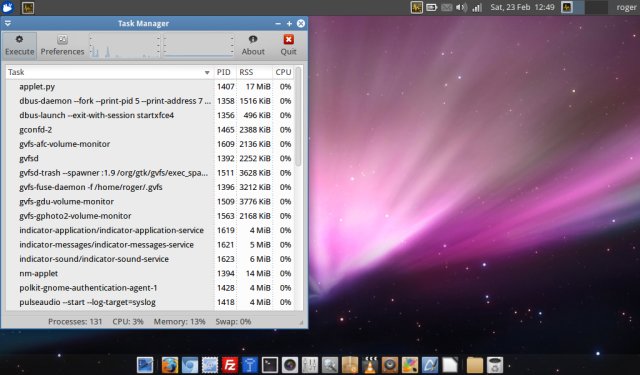Open the cardboard package icon in the dock
This screenshot has width=640, height=375.
point(350,365)
